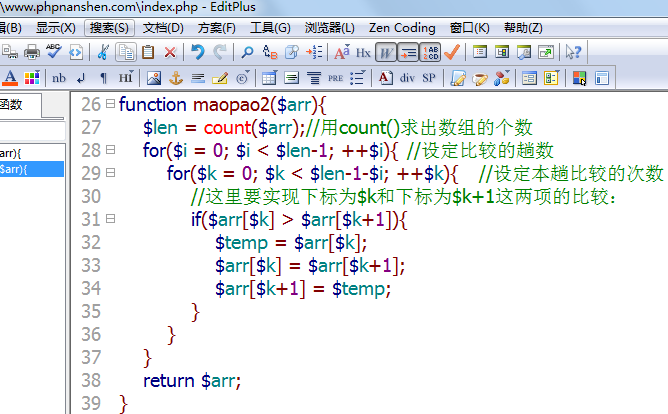Collapse the fold marker on line 31
The width and height of the screenshot is (668, 414).
click(x=110, y=218)
